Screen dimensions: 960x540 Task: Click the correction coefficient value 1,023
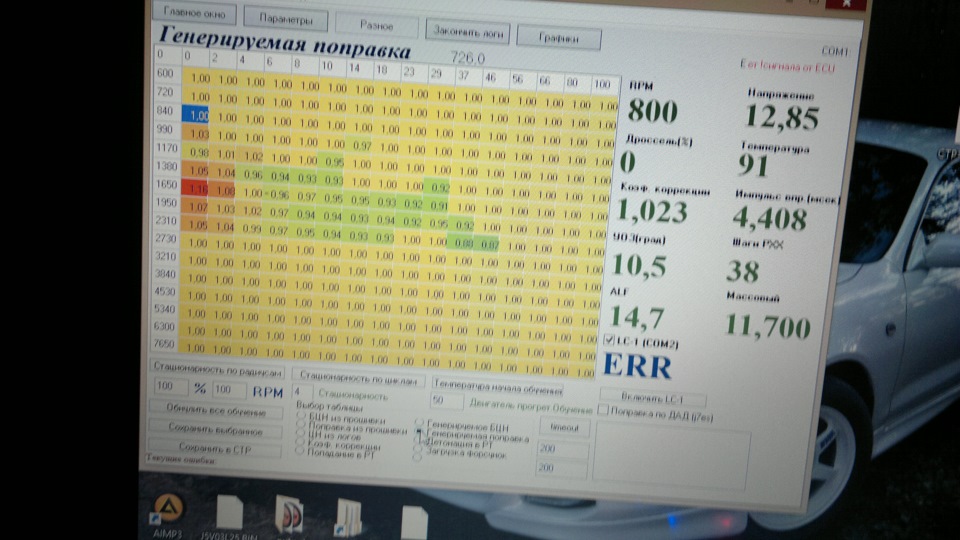[x=651, y=211]
